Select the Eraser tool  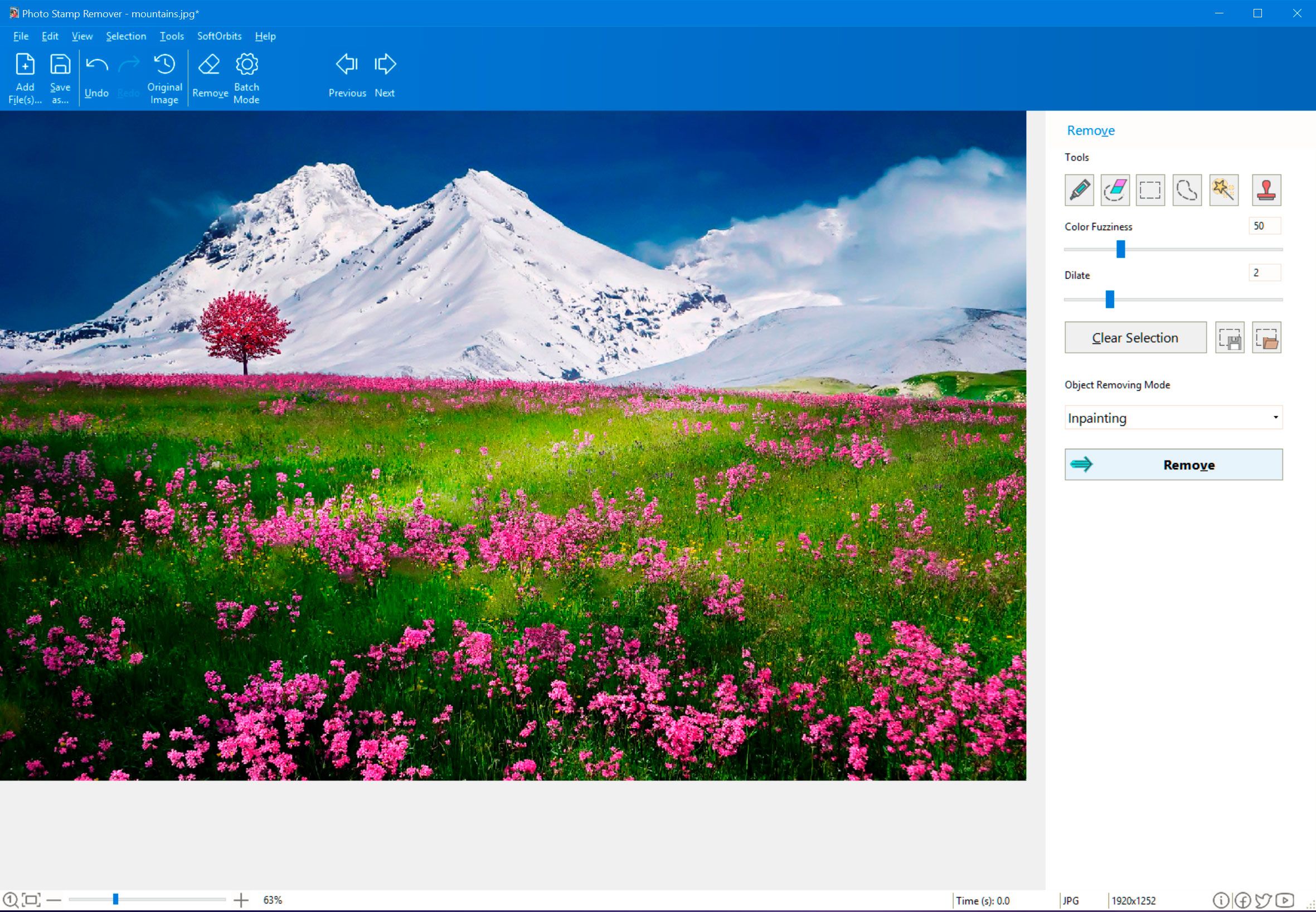[1115, 189]
